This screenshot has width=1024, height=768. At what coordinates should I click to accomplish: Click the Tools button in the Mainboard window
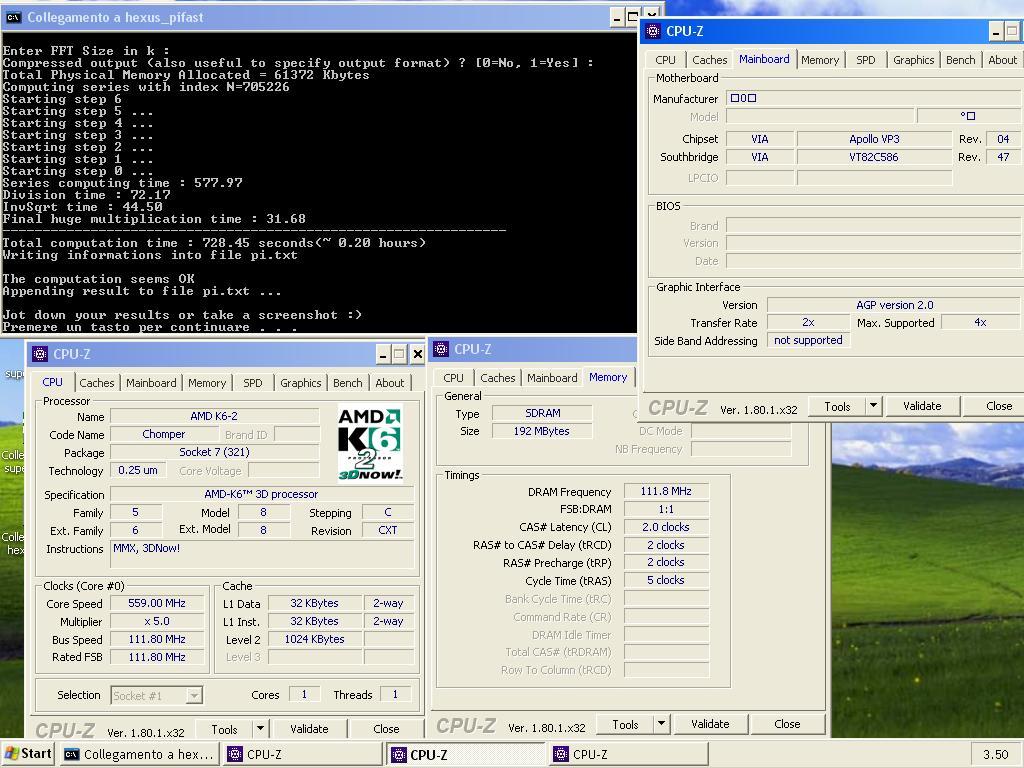tap(837, 407)
